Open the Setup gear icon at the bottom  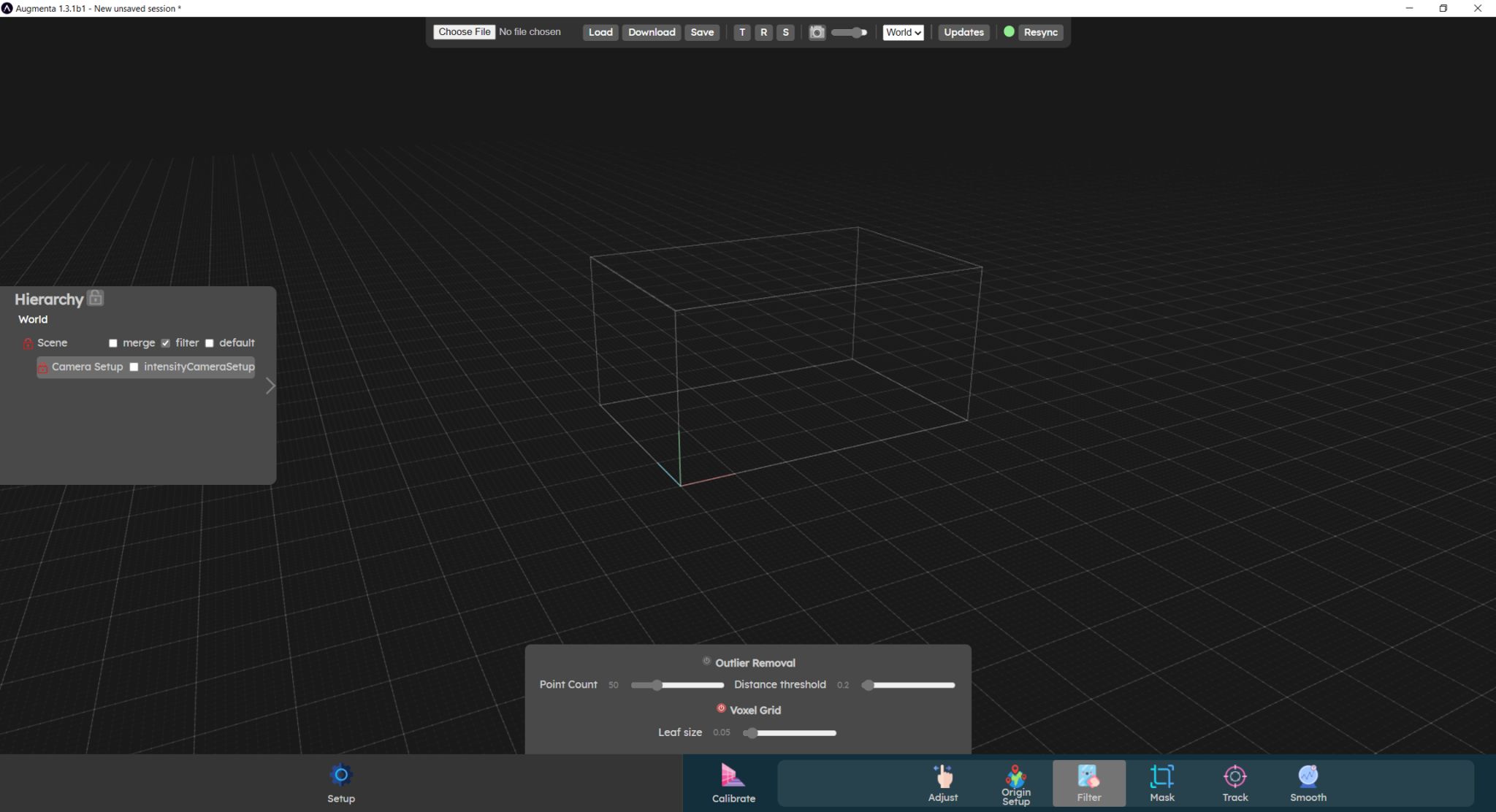click(340, 775)
